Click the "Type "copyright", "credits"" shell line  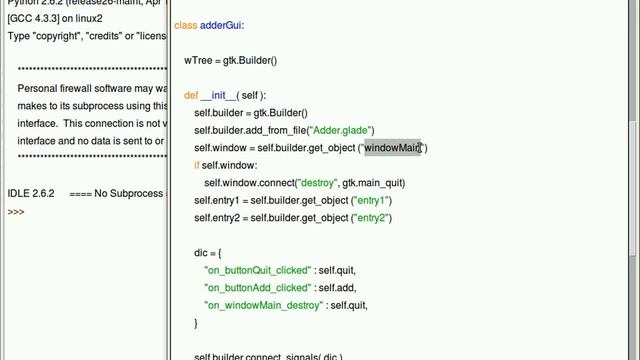[x=87, y=36]
